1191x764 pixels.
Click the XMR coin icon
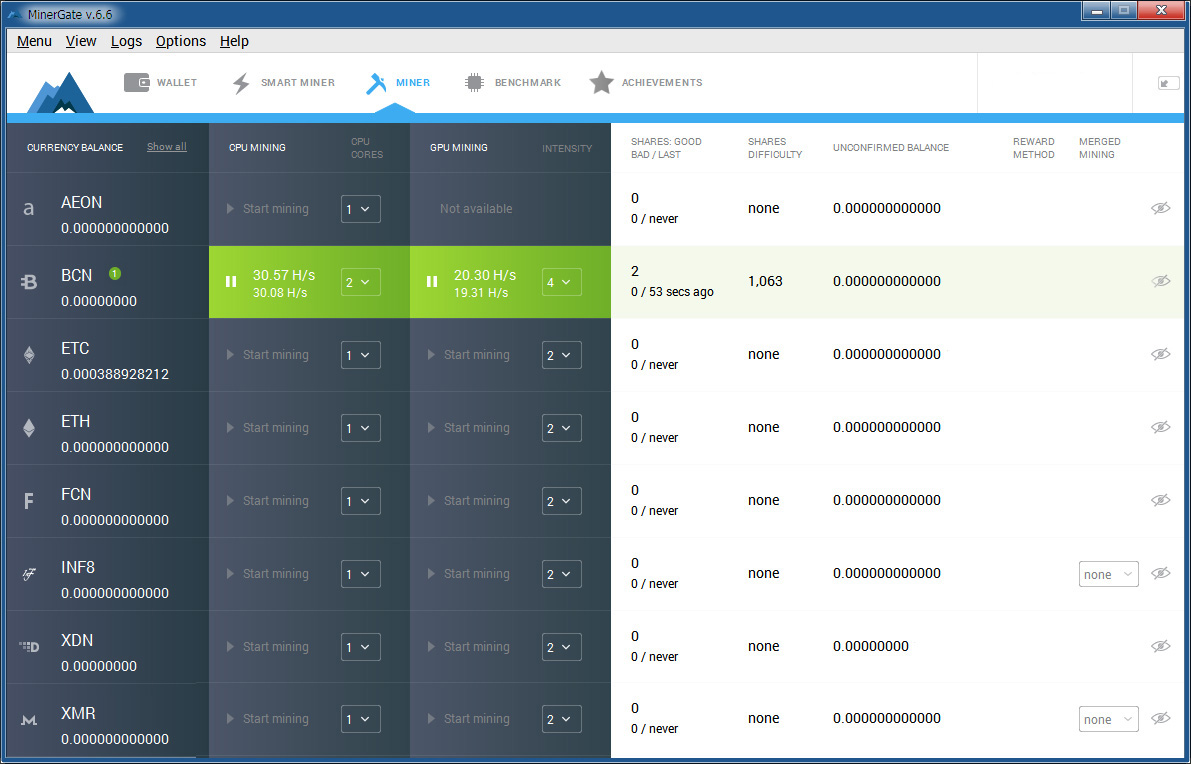click(29, 719)
